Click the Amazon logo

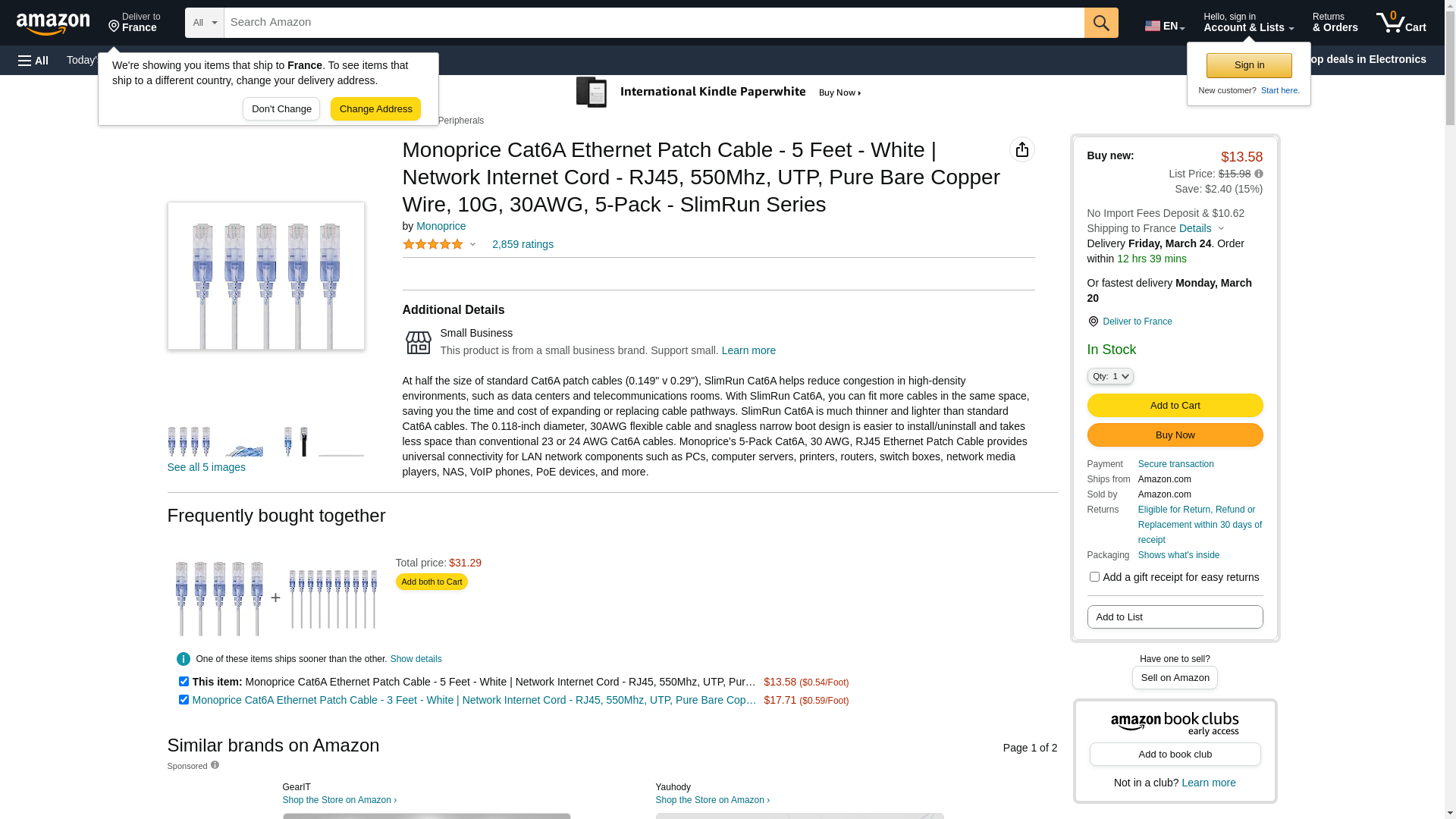tap(53, 24)
